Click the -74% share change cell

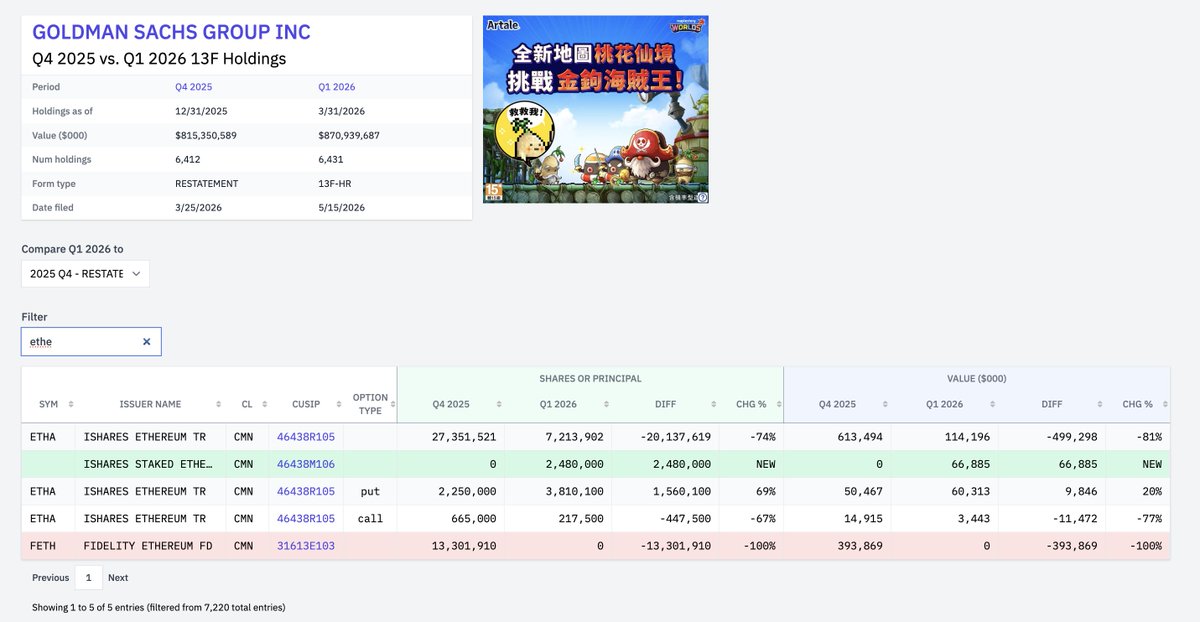pos(751,437)
